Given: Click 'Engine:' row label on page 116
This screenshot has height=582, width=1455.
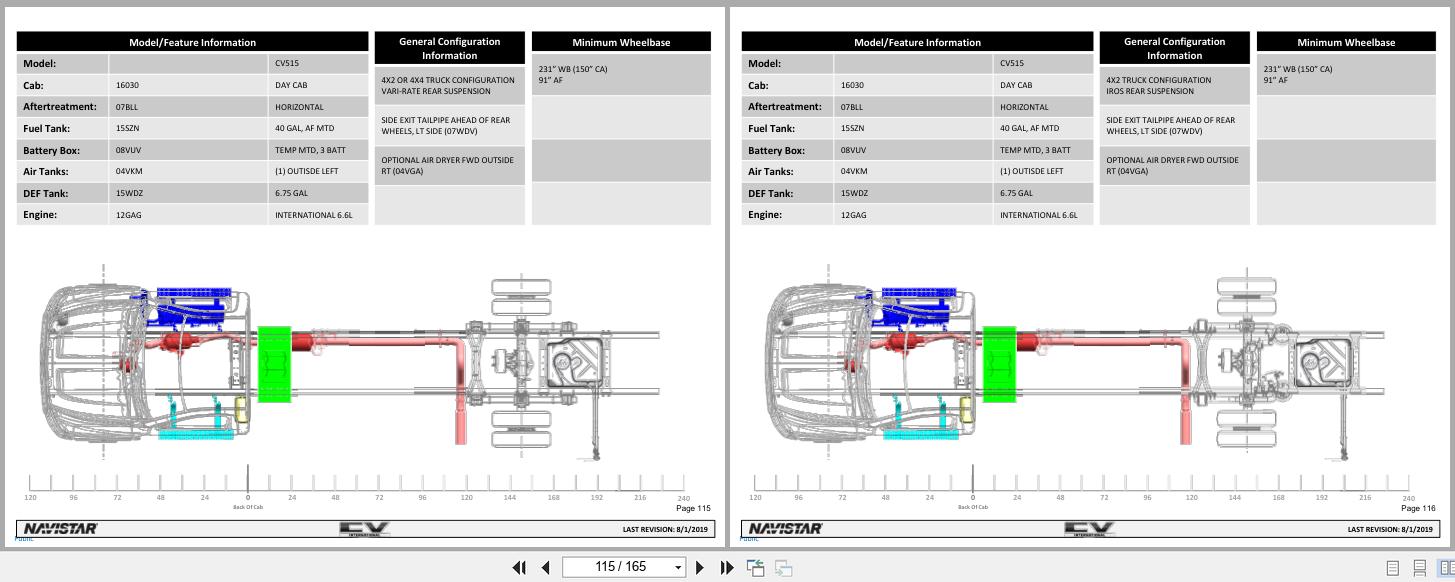Looking at the screenshot, I should click(x=765, y=215).
